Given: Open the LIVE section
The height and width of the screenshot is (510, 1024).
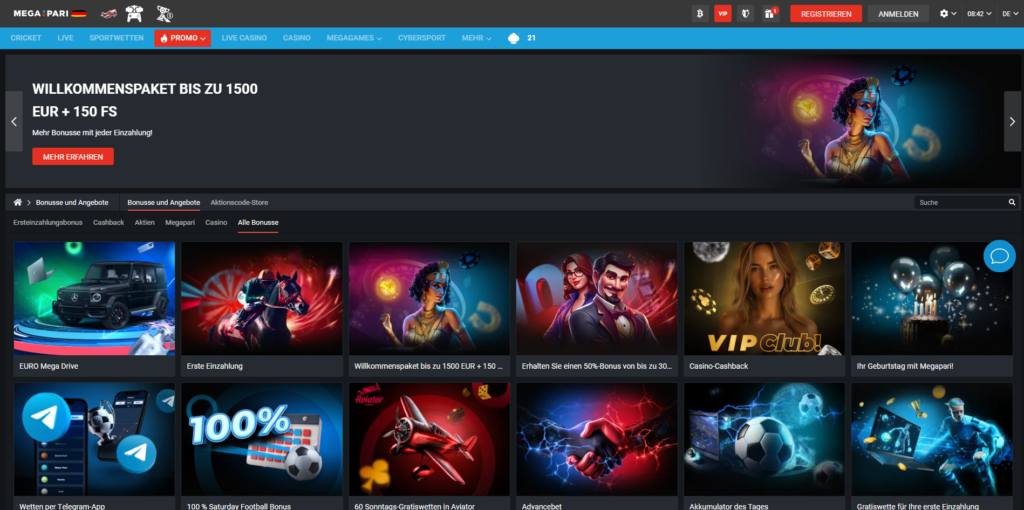Looking at the screenshot, I should pos(65,39).
